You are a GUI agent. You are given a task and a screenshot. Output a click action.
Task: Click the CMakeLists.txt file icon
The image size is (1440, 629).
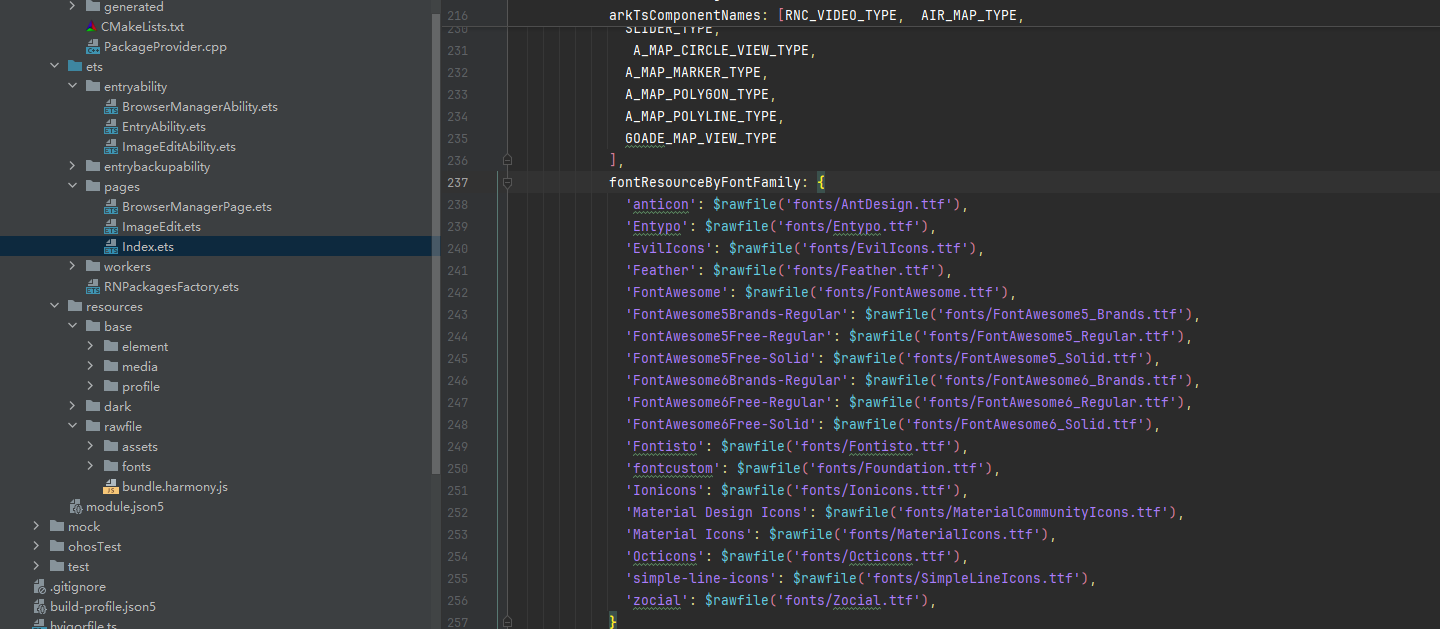(92, 27)
